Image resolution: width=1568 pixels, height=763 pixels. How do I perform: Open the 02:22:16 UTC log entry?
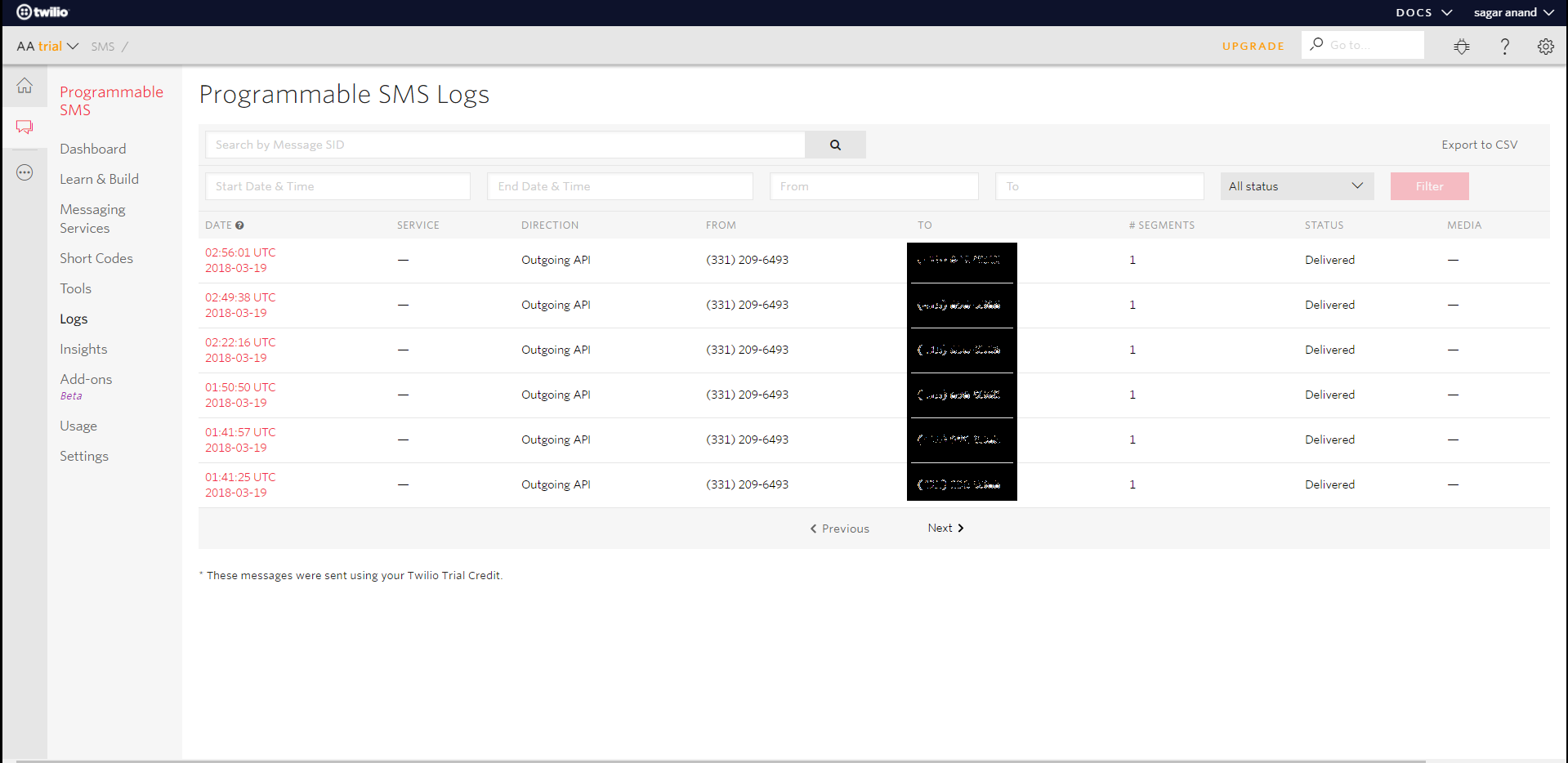tap(240, 350)
